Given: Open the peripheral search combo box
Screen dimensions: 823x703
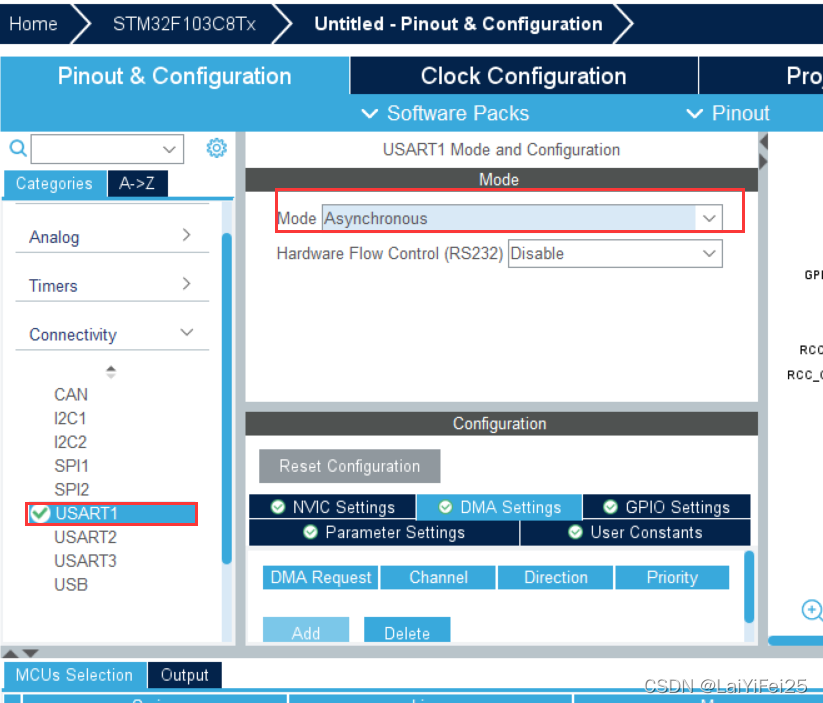Looking at the screenshot, I should click(107, 149).
